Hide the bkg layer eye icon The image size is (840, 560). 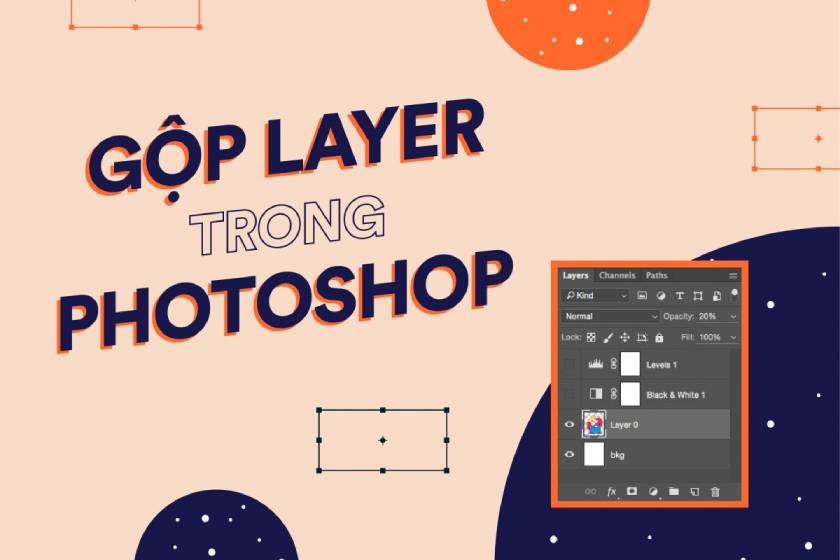[x=569, y=454]
